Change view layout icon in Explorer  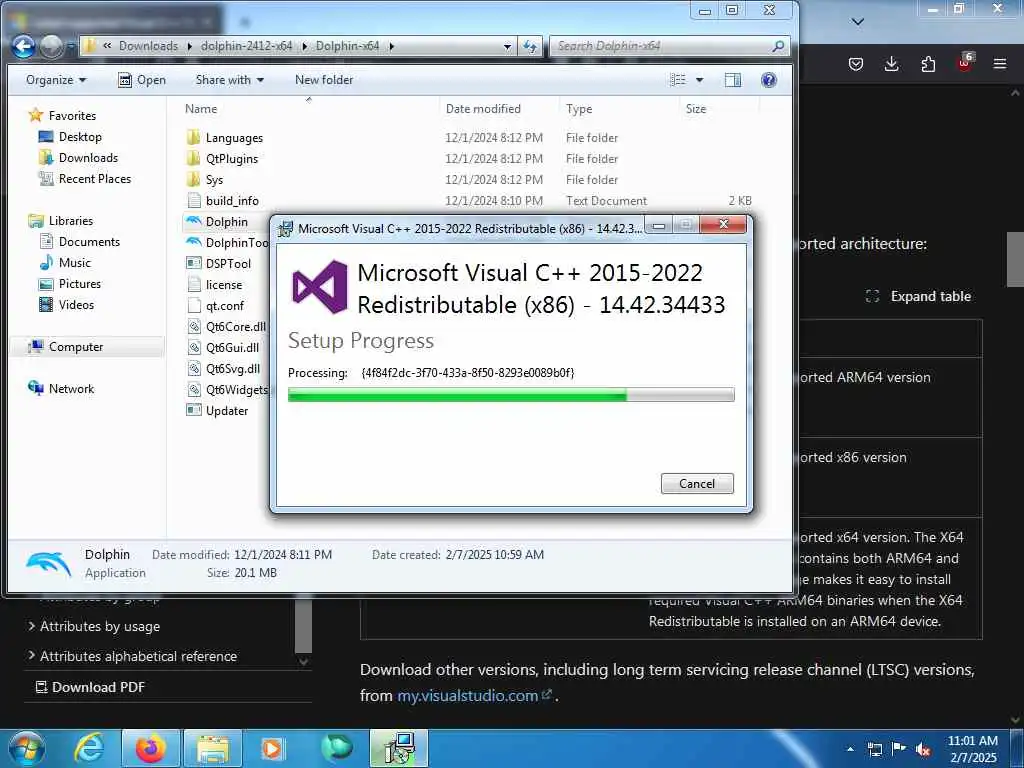pos(678,80)
